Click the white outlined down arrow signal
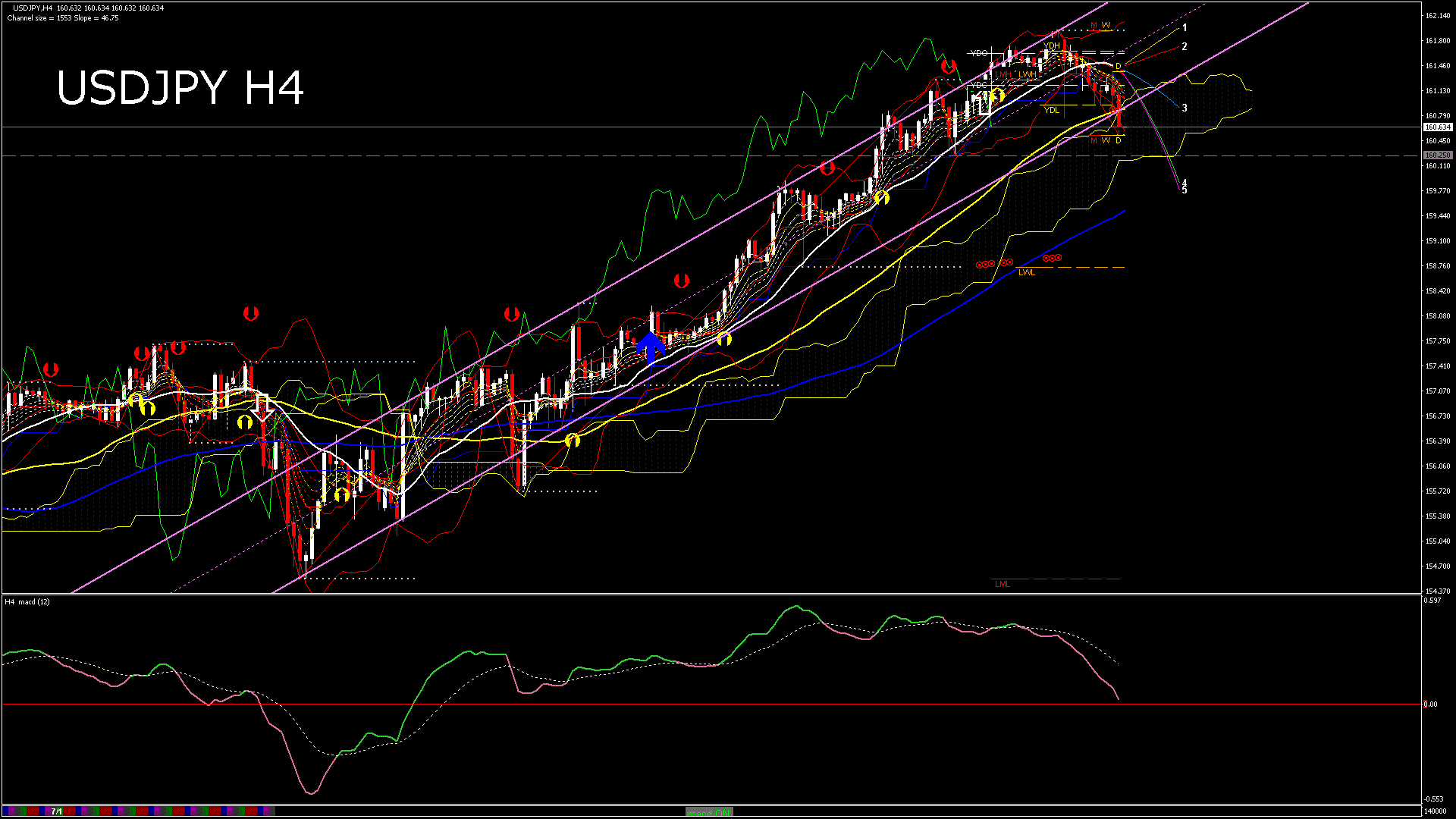The image size is (1456, 819). [x=262, y=407]
